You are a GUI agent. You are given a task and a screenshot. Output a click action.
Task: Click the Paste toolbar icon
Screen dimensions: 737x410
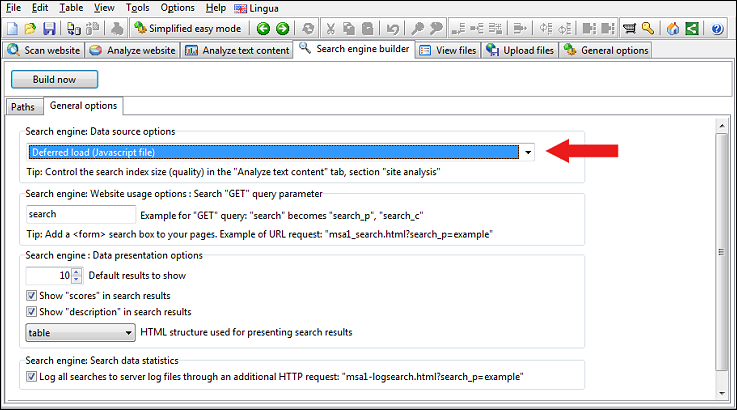(368, 29)
